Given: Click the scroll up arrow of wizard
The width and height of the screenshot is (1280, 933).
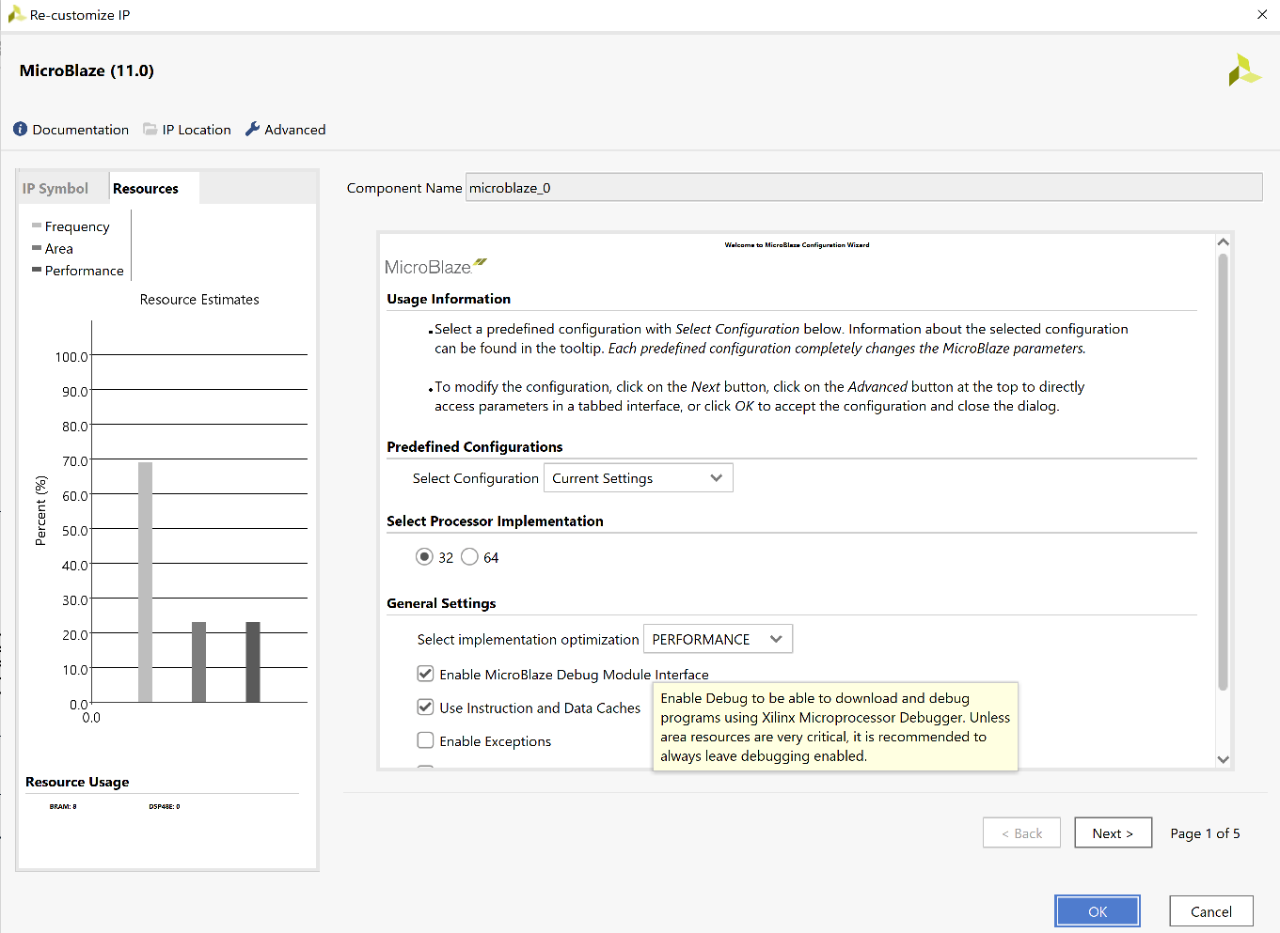Looking at the screenshot, I should [x=1222, y=243].
